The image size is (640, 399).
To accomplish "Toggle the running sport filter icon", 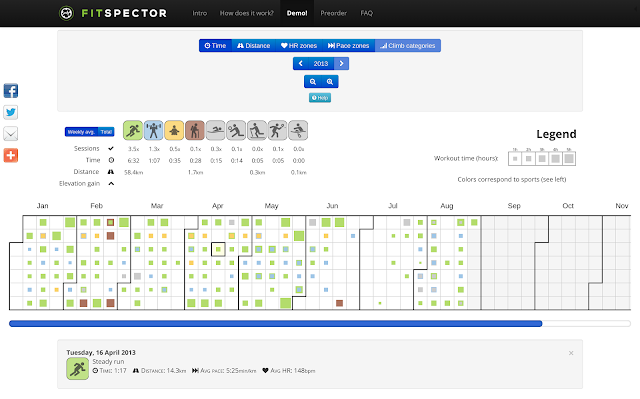I will (x=133, y=131).
